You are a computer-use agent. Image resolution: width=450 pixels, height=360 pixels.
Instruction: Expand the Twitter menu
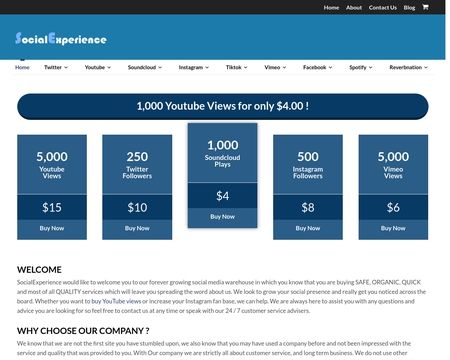click(x=56, y=67)
